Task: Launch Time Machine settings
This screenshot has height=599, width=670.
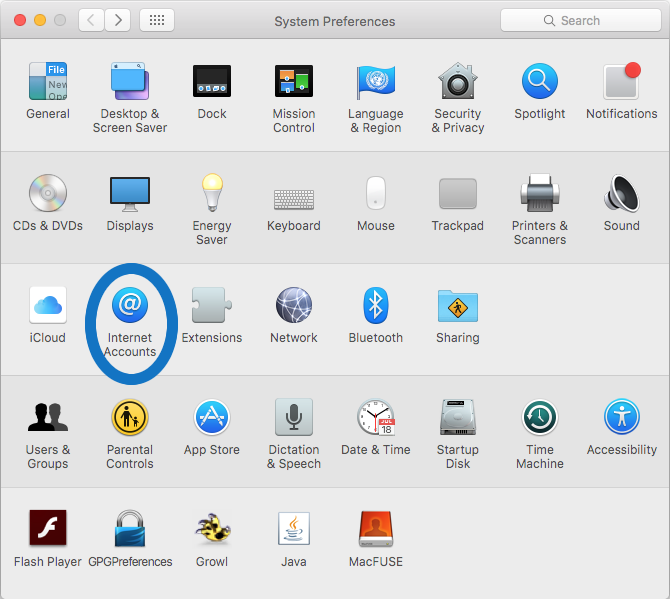Action: [x=540, y=418]
